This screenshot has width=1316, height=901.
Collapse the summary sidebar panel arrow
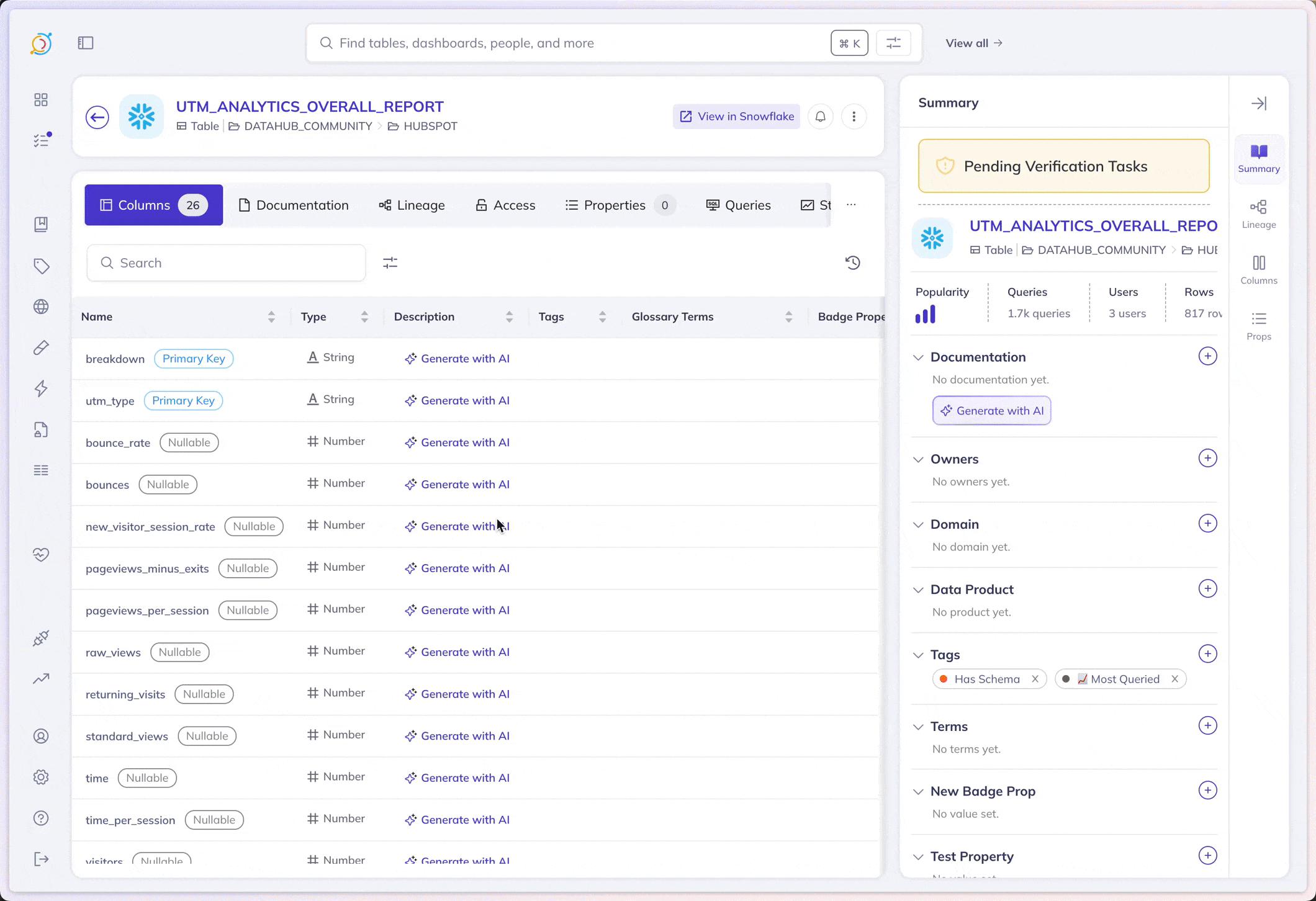(1258, 103)
